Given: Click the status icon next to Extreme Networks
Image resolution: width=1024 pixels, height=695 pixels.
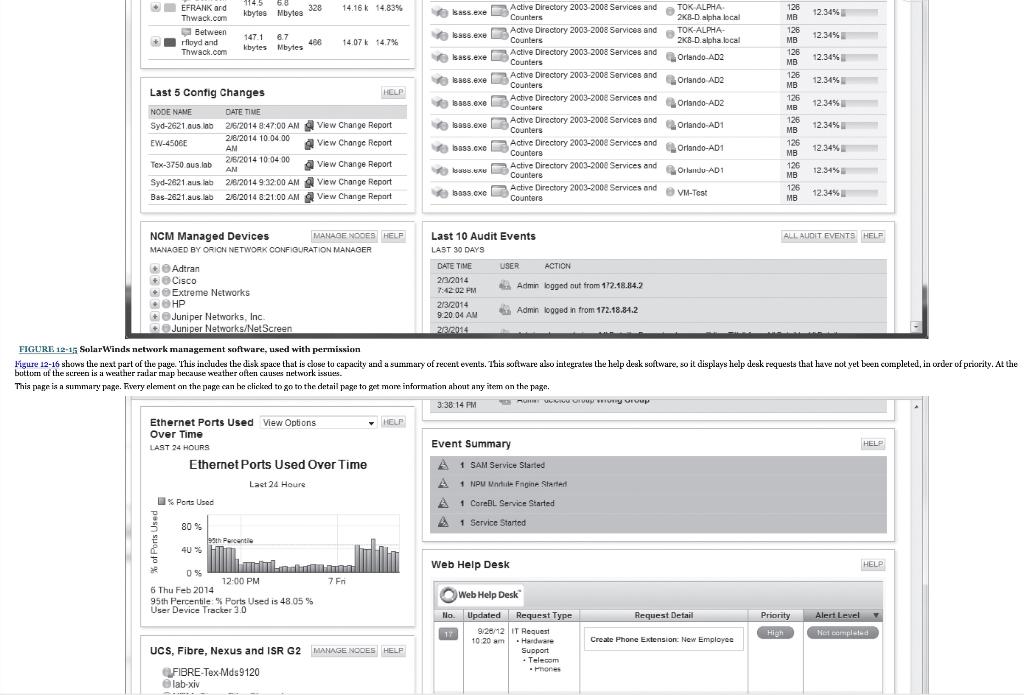Looking at the screenshot, I should pyautogui.click(x=166, y=293).
